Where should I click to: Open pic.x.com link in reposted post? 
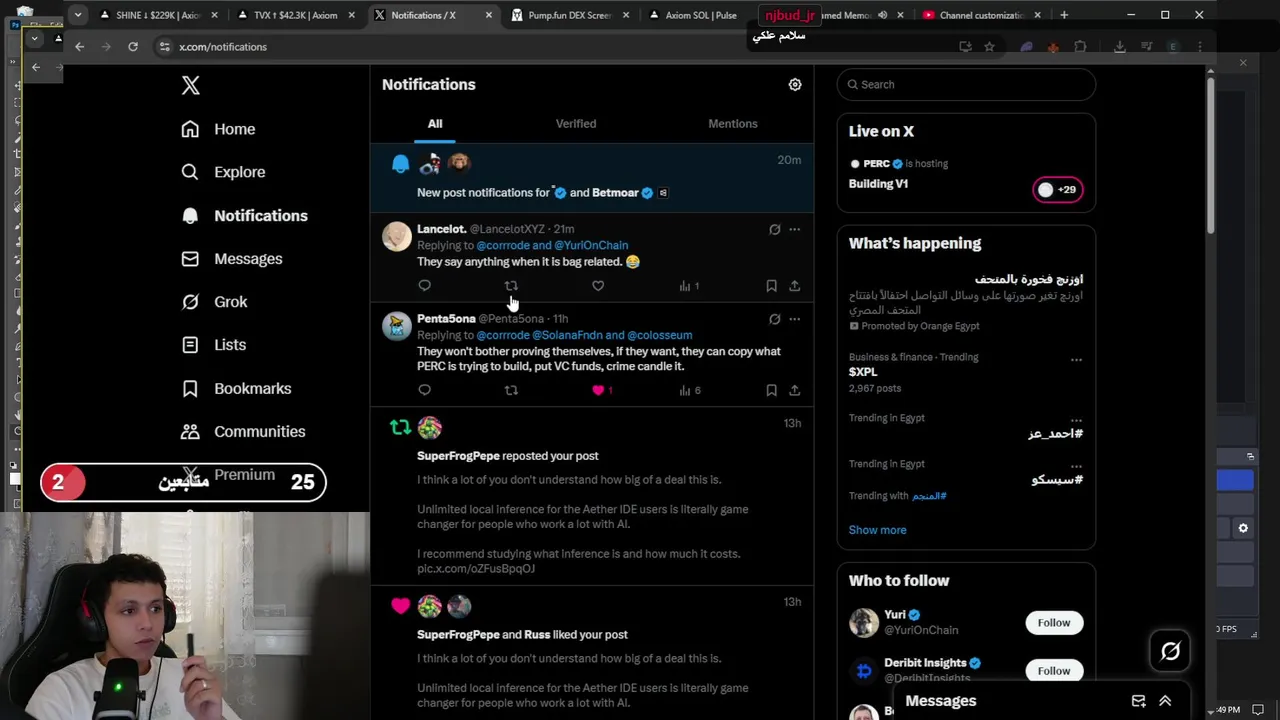[476, 569]
